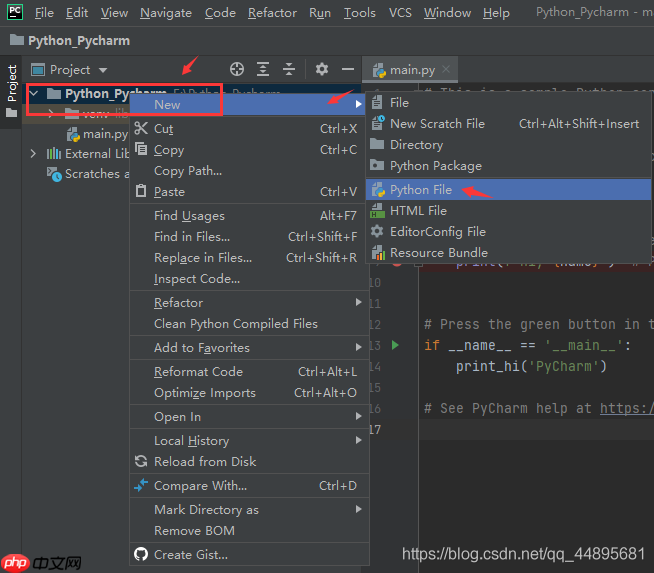Expand the Refactor submenu arrow
The width and height of the screenshot is (654, 573).
point(358,302)
